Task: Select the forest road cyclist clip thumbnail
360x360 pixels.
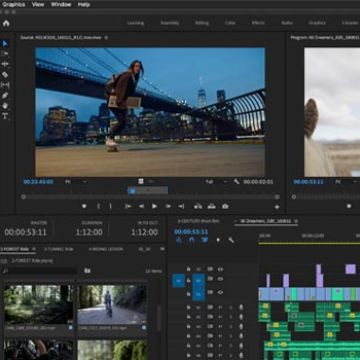Action: pyautogui.click(x=112, y=305)
